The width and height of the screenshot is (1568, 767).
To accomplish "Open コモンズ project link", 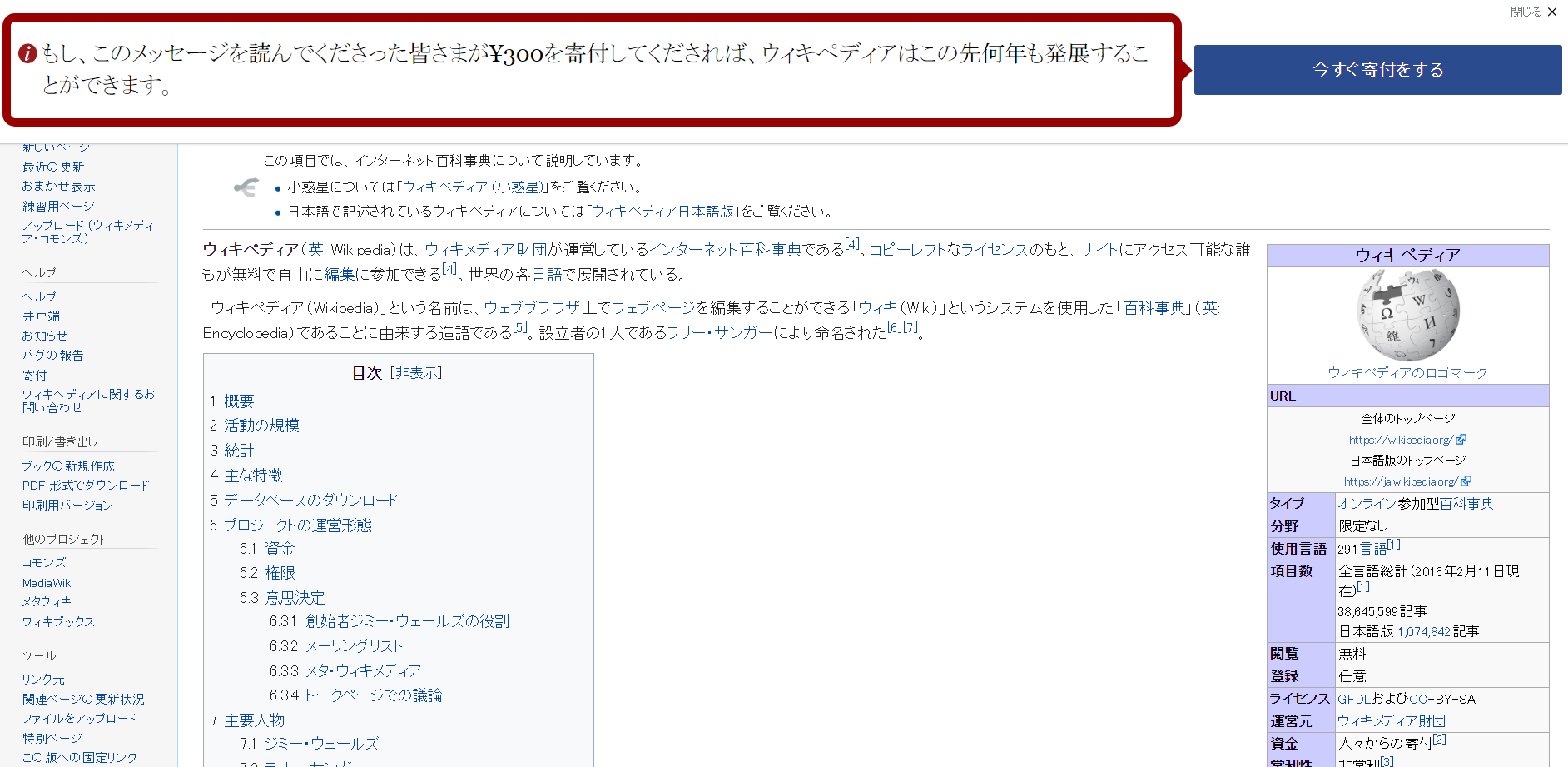I will click(44, 563).
